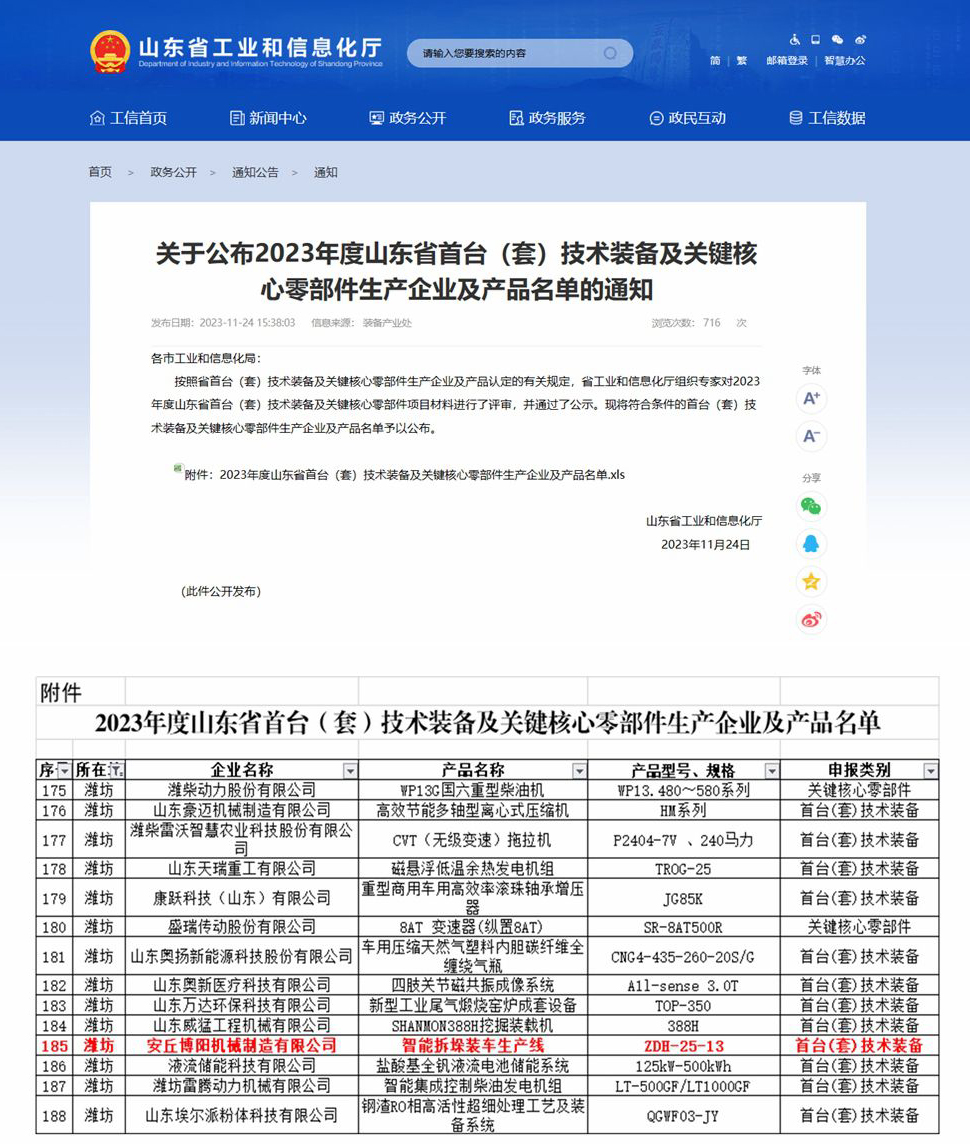Open the filter dropdown on 申报类别 column

pos(930,770)
